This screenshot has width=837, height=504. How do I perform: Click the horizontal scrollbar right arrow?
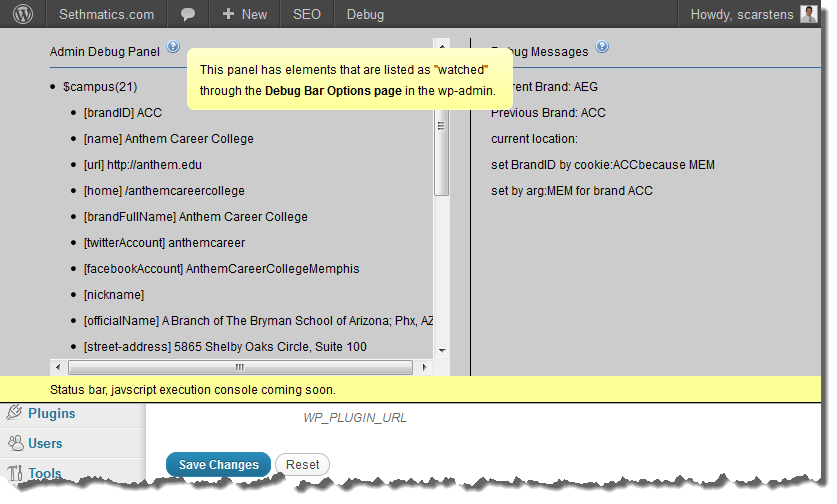click(424, 367)
